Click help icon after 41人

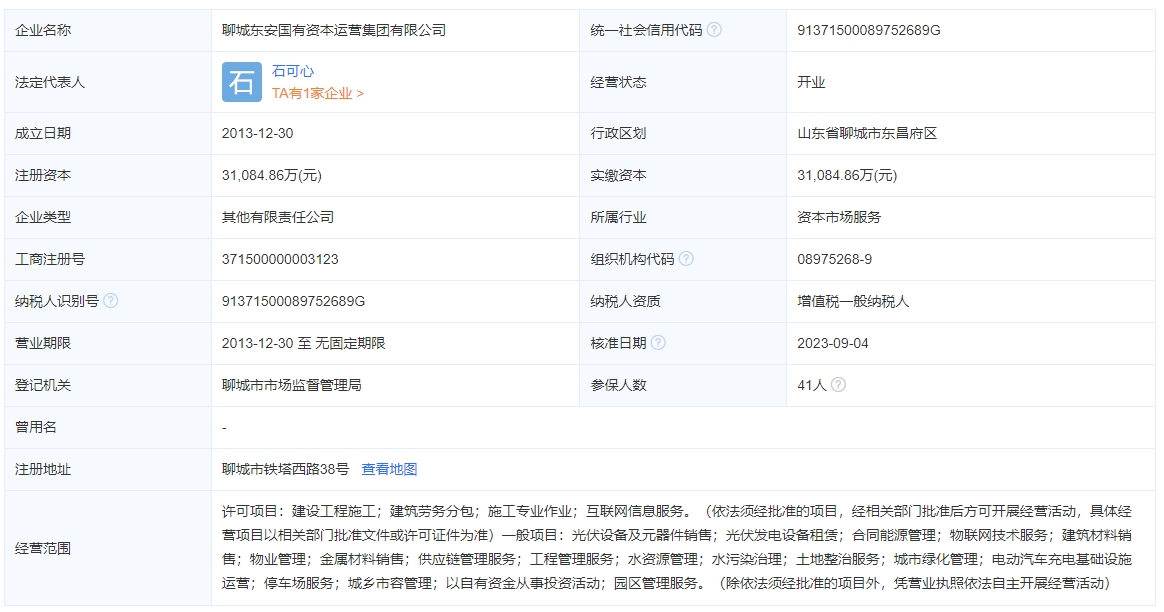838,385
